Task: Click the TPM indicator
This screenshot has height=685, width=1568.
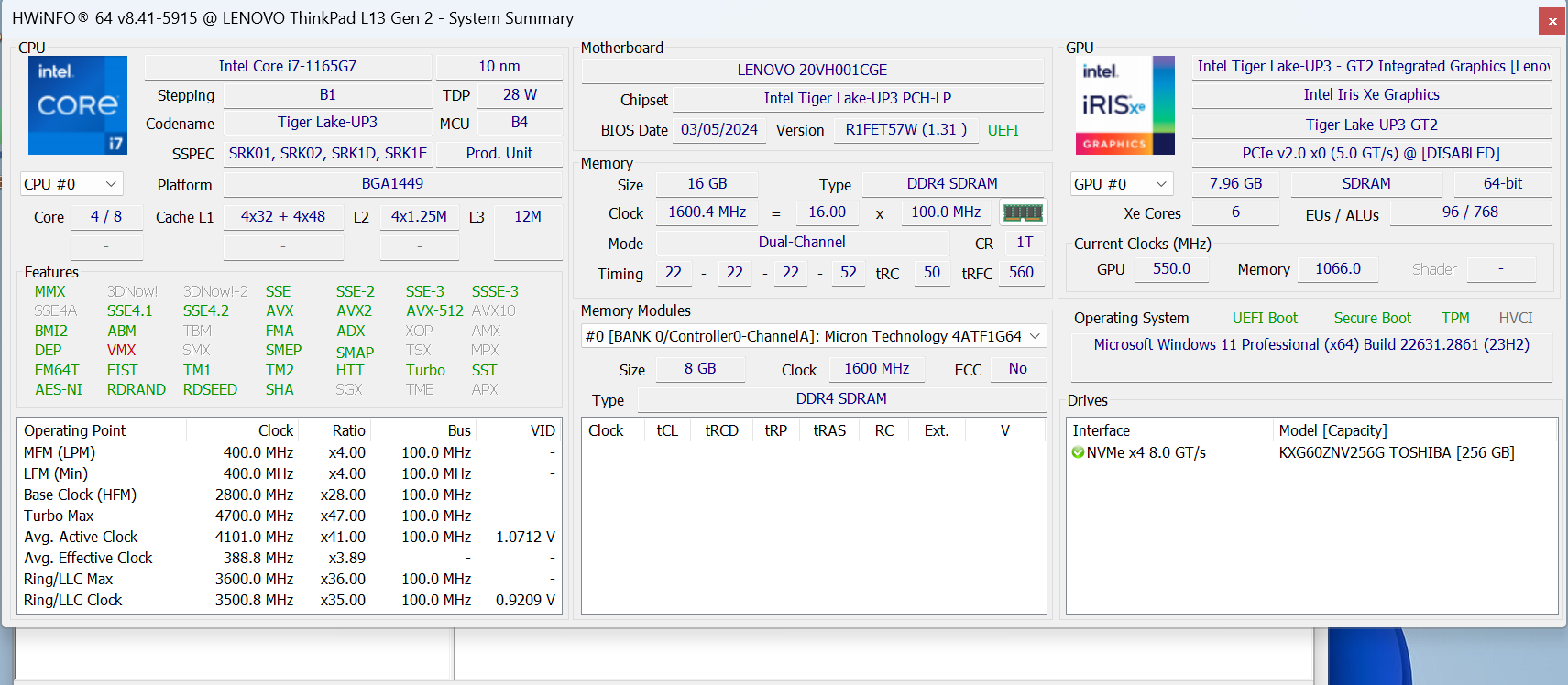Action: (x=1455, y=318)
